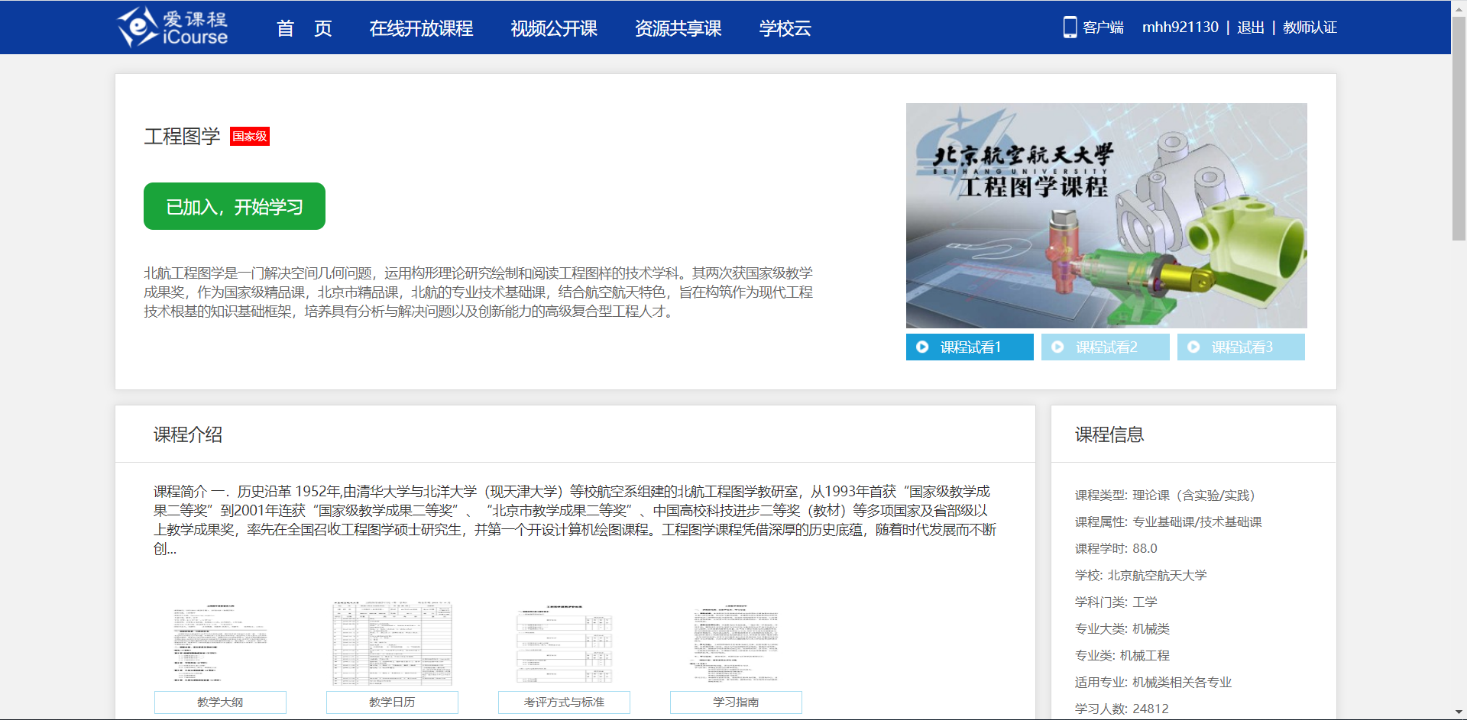Click username mhh921130 in header

point(1180,28)
